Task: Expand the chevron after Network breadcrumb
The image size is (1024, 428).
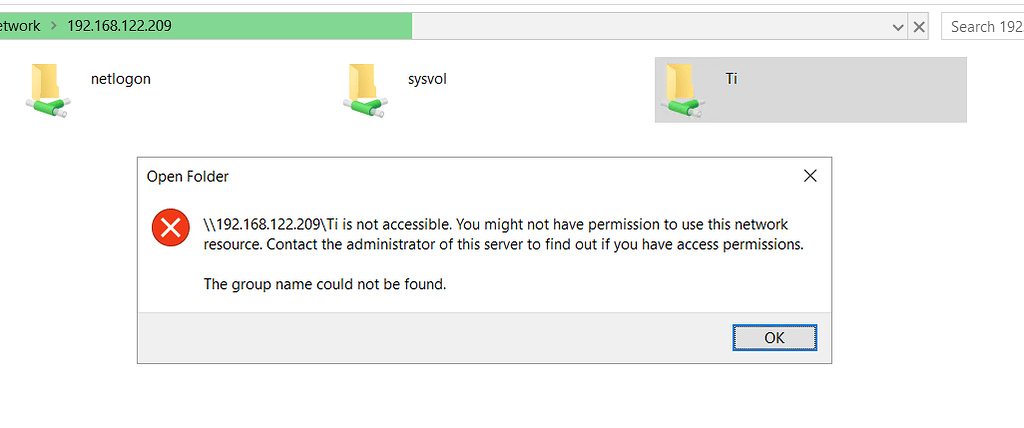Action: tap(53, 26)
